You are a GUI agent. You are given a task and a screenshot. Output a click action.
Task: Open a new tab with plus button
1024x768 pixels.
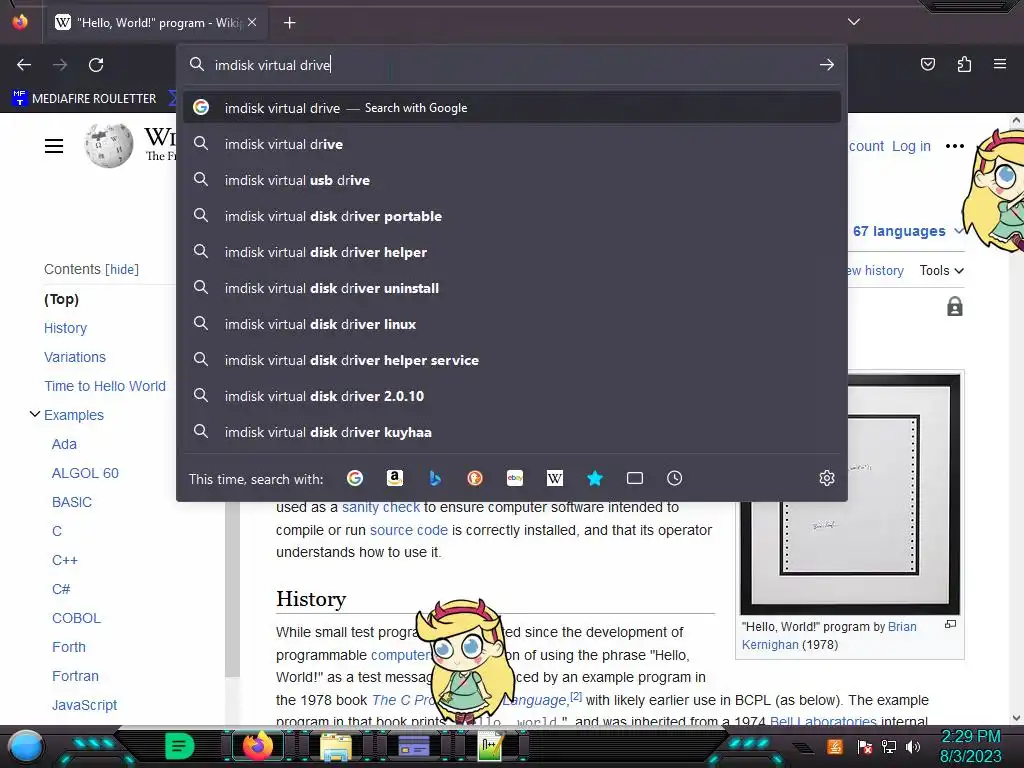pyautogui.click(x=289, y=23)
